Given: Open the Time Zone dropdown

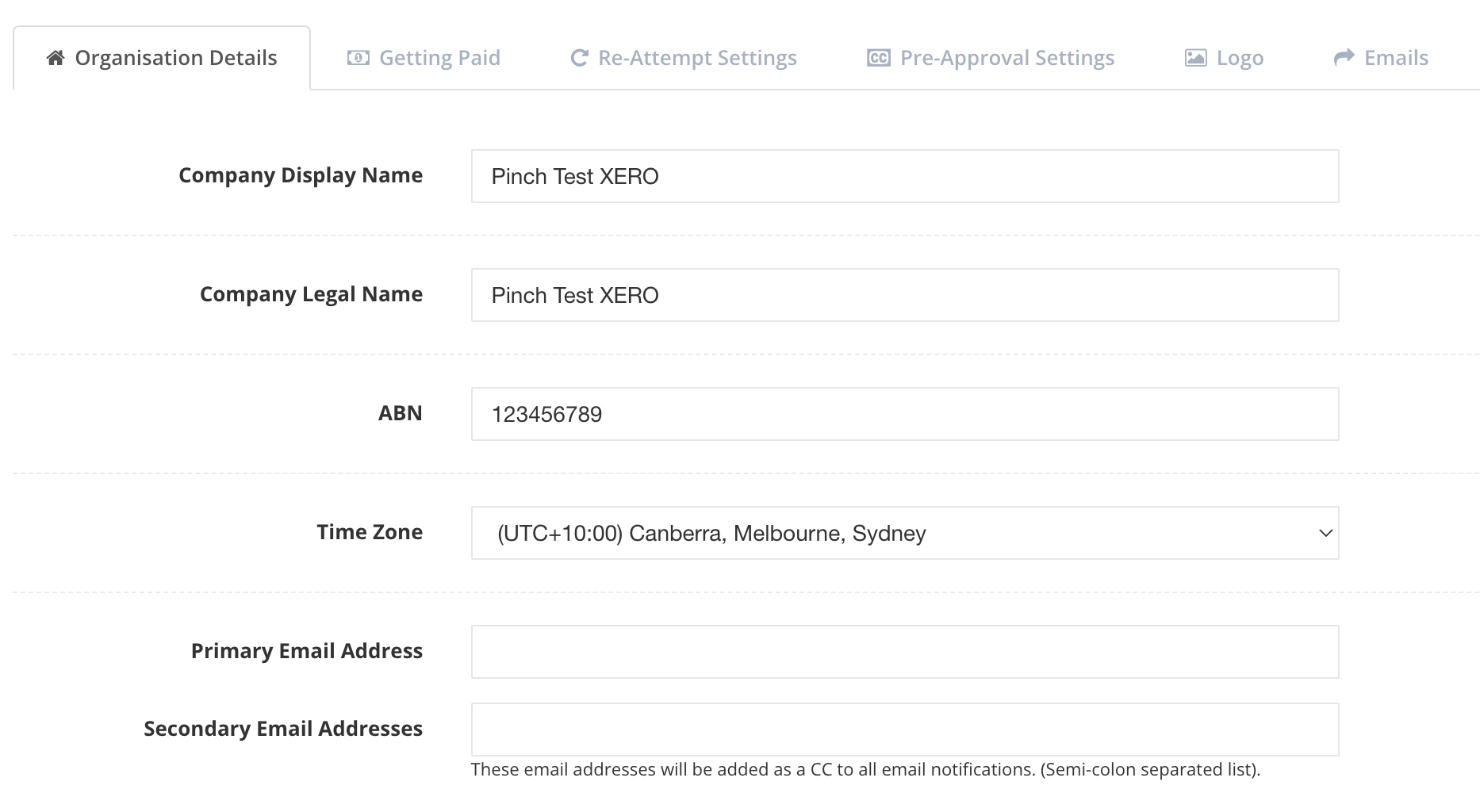Looking at the screenshot, I should pyautogui.click(x=905, y=533).
